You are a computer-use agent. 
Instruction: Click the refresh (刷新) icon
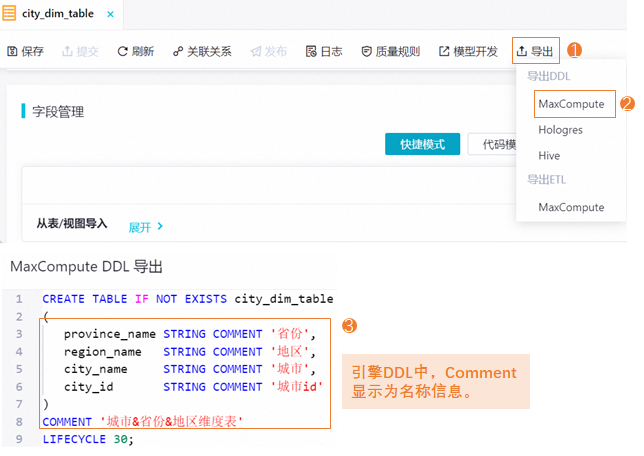tap(122, 51)
